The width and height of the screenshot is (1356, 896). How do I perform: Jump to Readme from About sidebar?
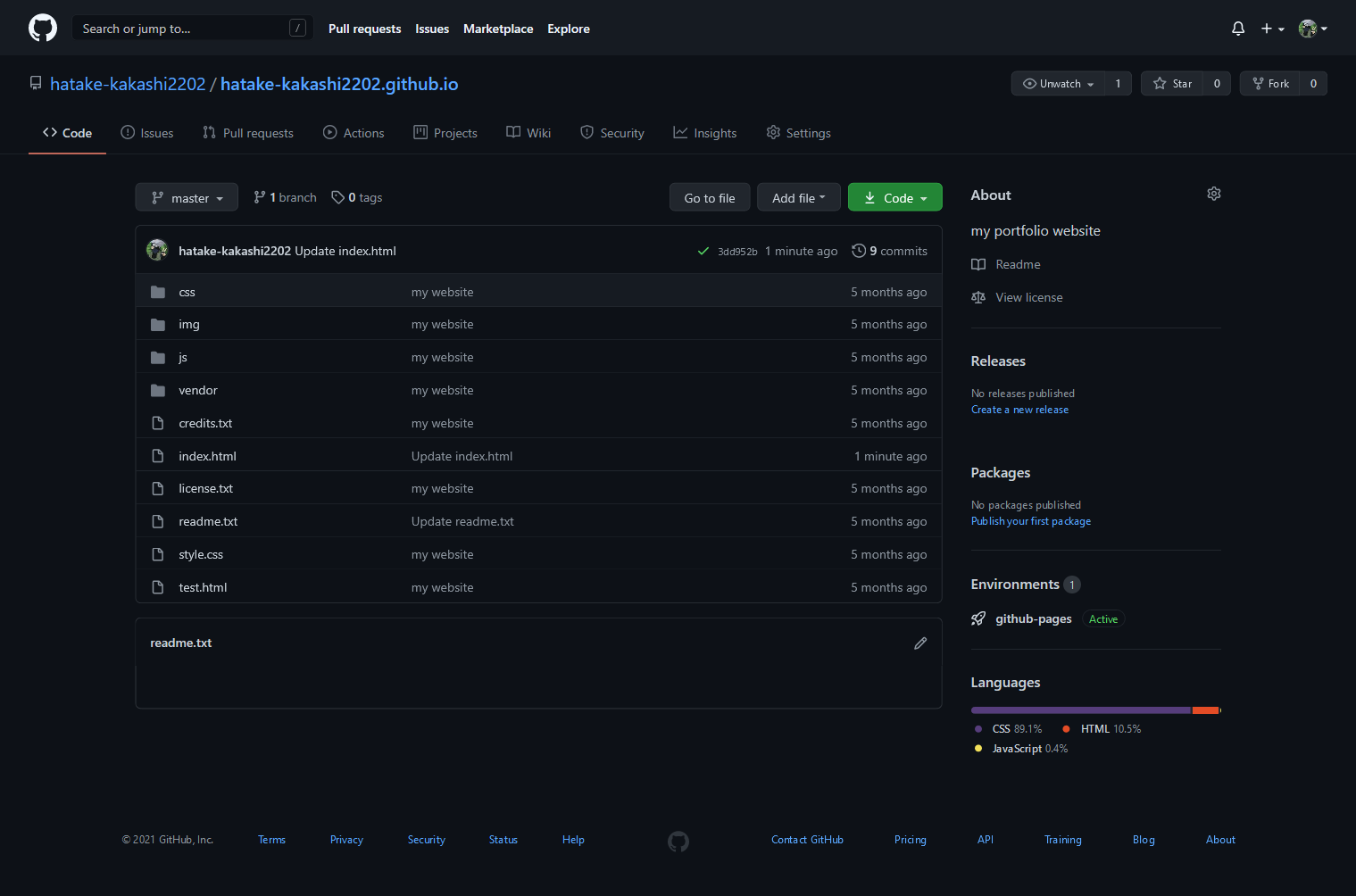pos(1006,264)
